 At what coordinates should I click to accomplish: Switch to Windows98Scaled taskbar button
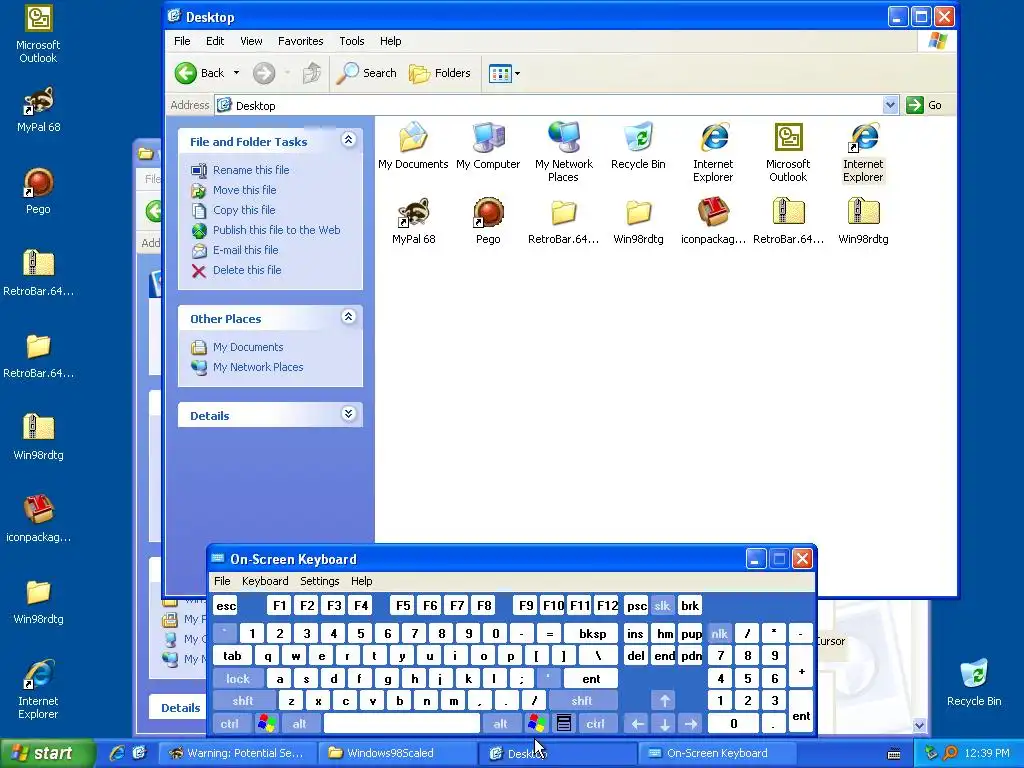point(398,753)
